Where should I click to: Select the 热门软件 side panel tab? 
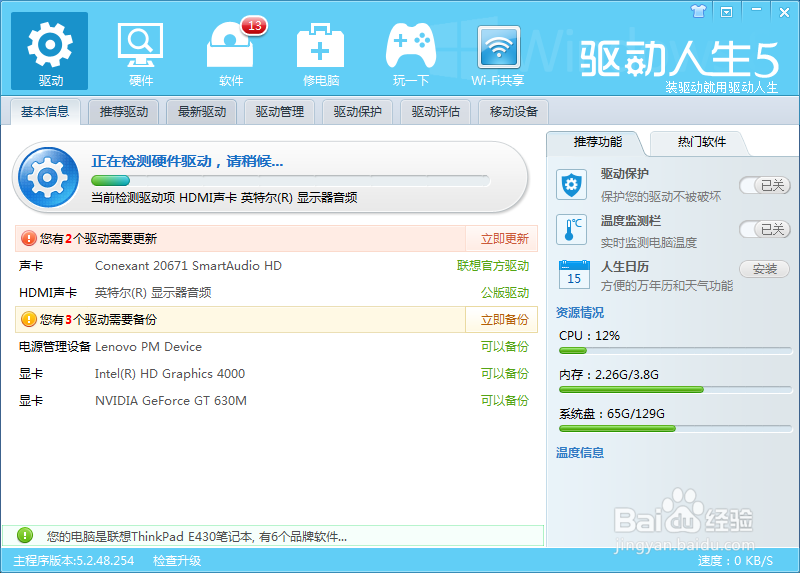[x=702, y=142]
